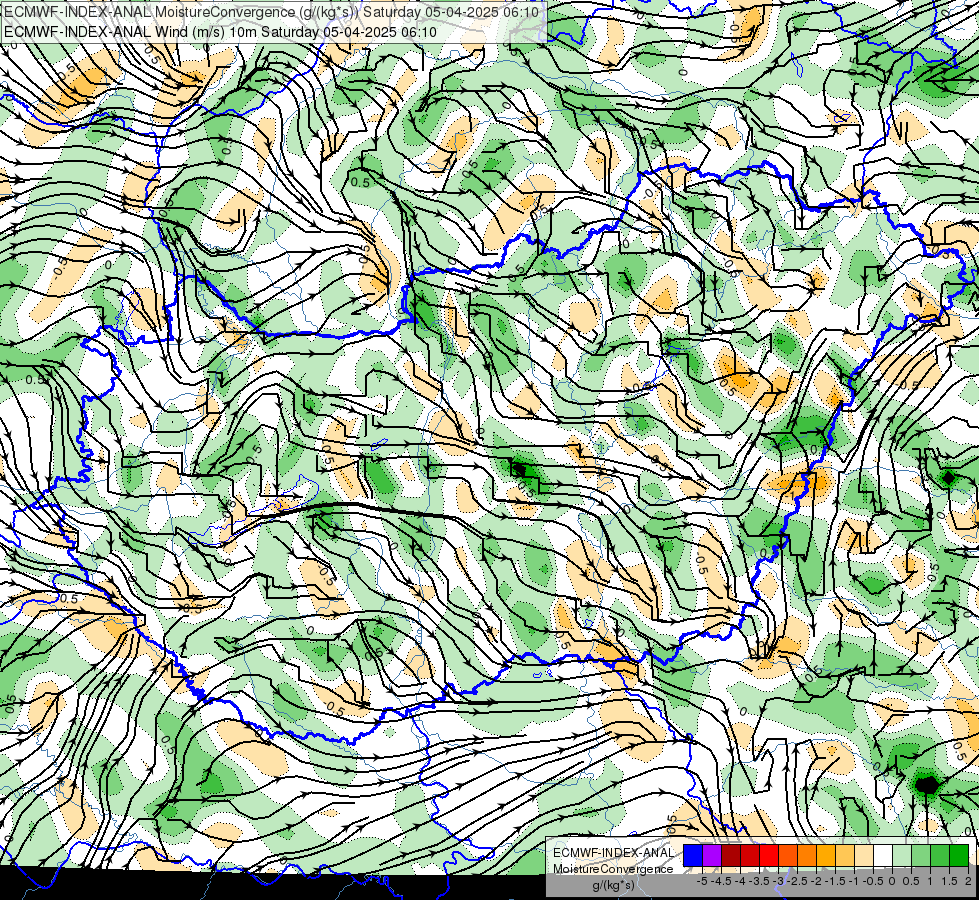Image resolution: width=979 pixels, height=900 pixels.
Task: Click the 1.5 tick value on the legend
Action: [949, 881]
